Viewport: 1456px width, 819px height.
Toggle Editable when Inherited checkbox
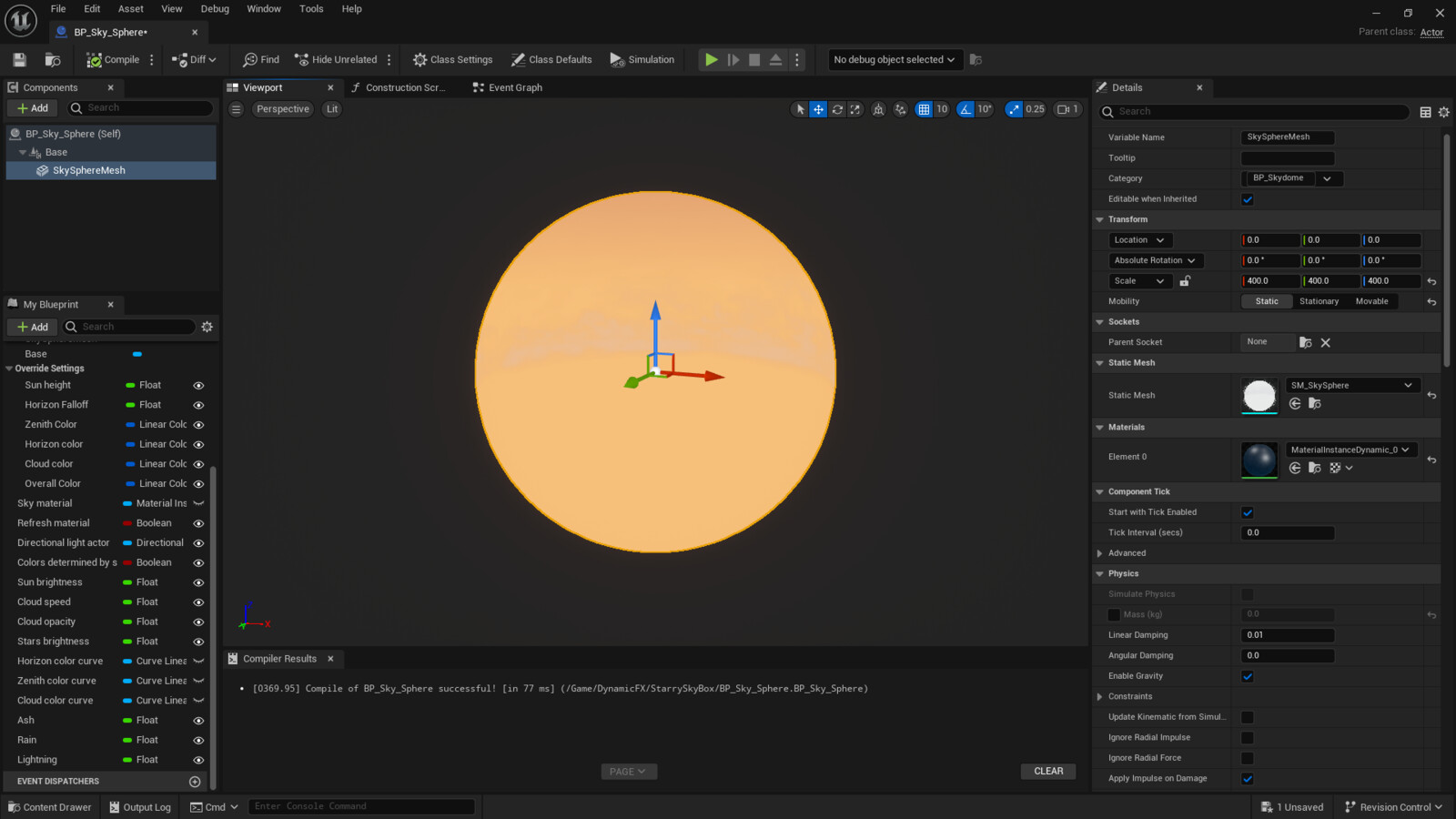(x=1248, y=199)
